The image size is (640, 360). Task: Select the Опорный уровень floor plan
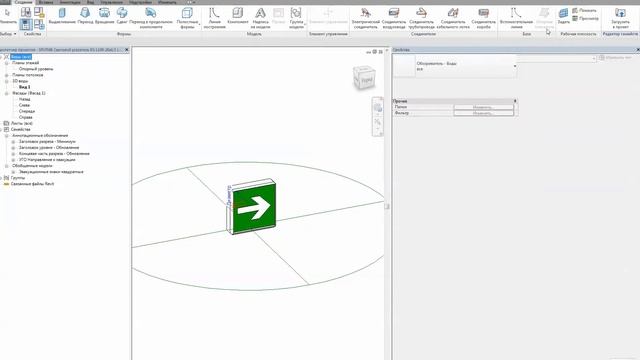pyautogui.click(x=36, y=69)
